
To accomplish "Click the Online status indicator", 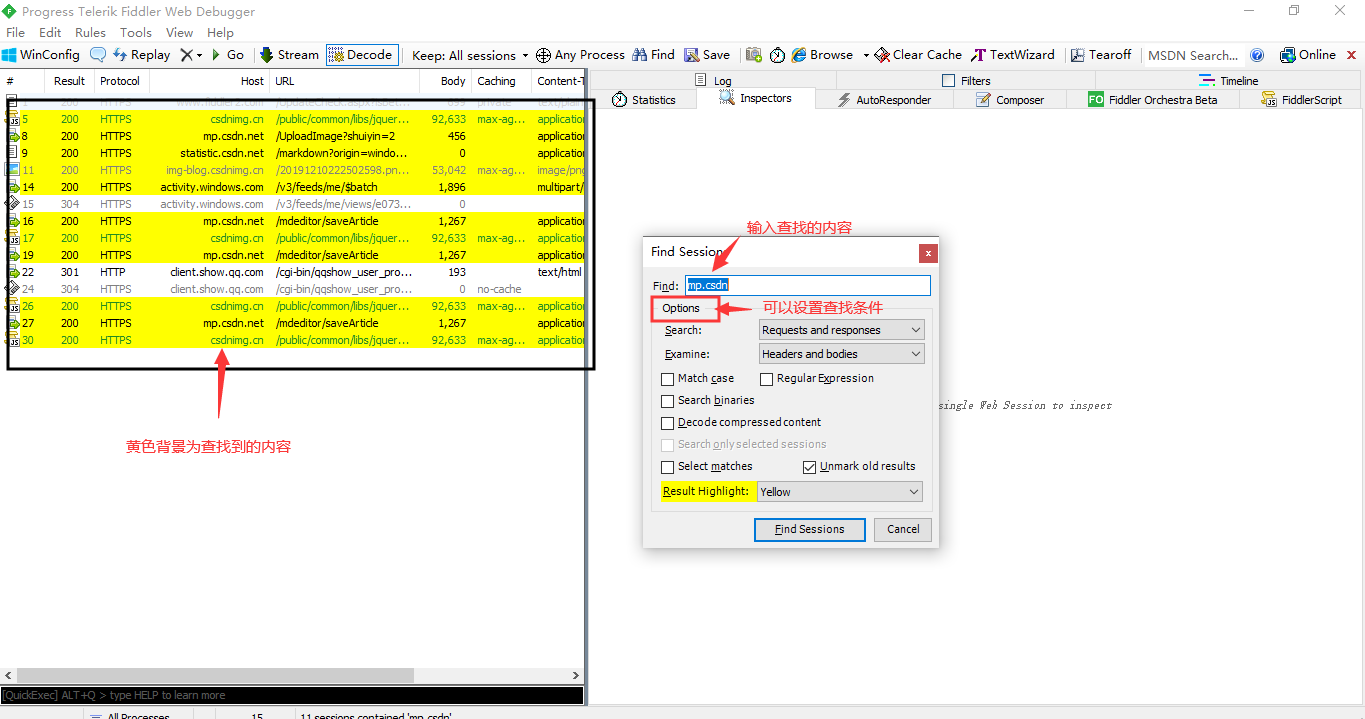I will pyautogui.click(x=1308, y=55).
